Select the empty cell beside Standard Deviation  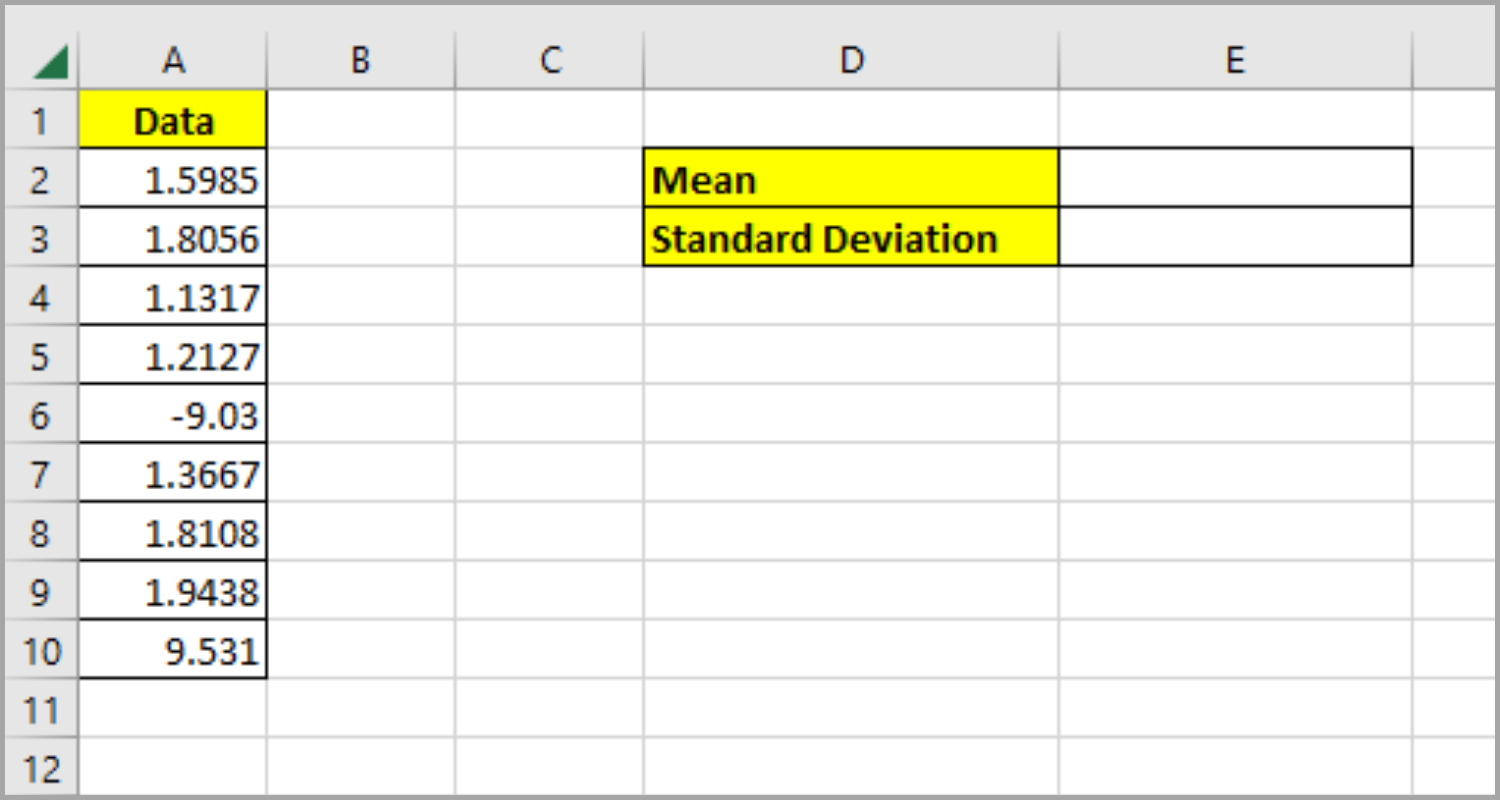tap(1235, 237)
